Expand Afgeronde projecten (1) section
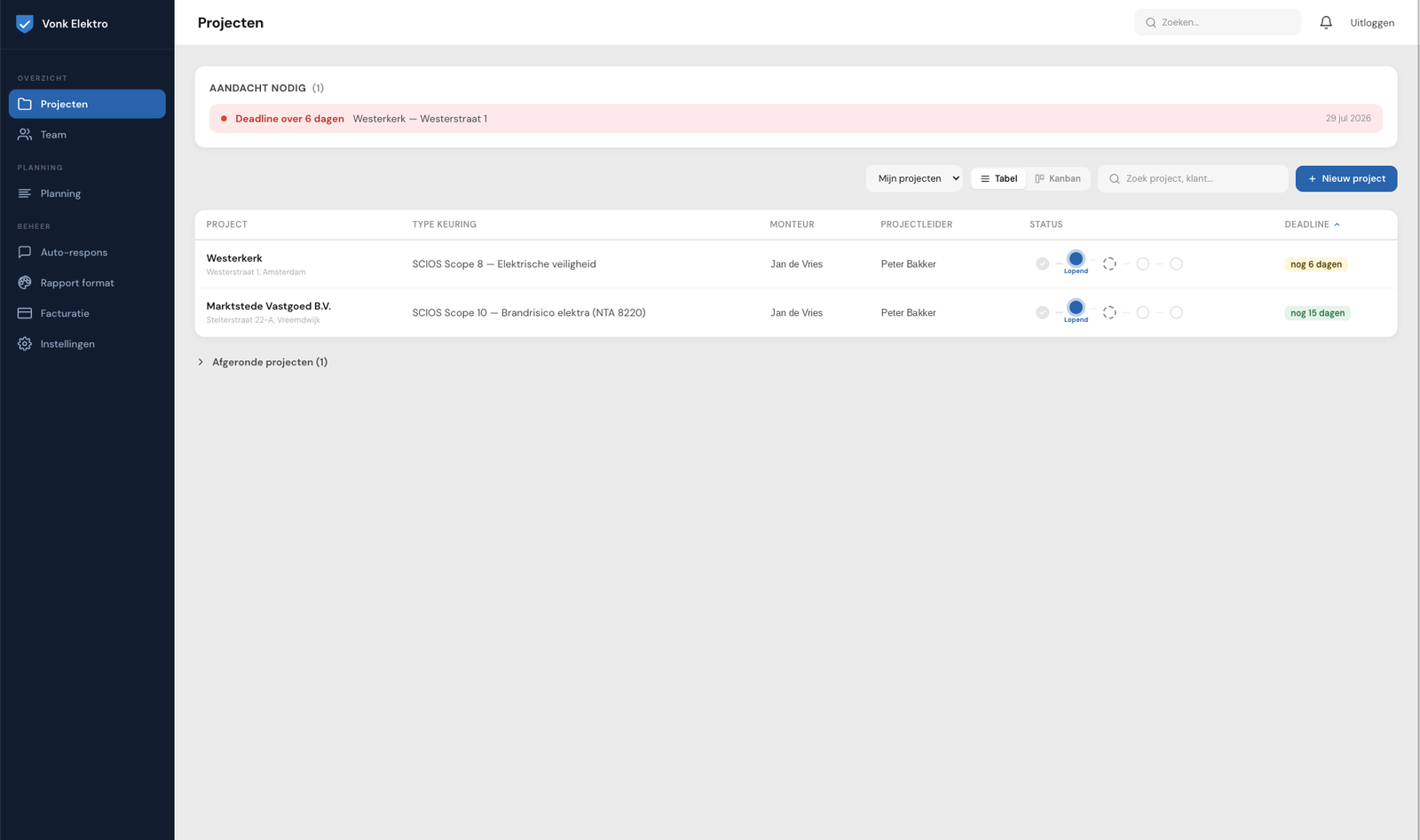 click(263, 362)
